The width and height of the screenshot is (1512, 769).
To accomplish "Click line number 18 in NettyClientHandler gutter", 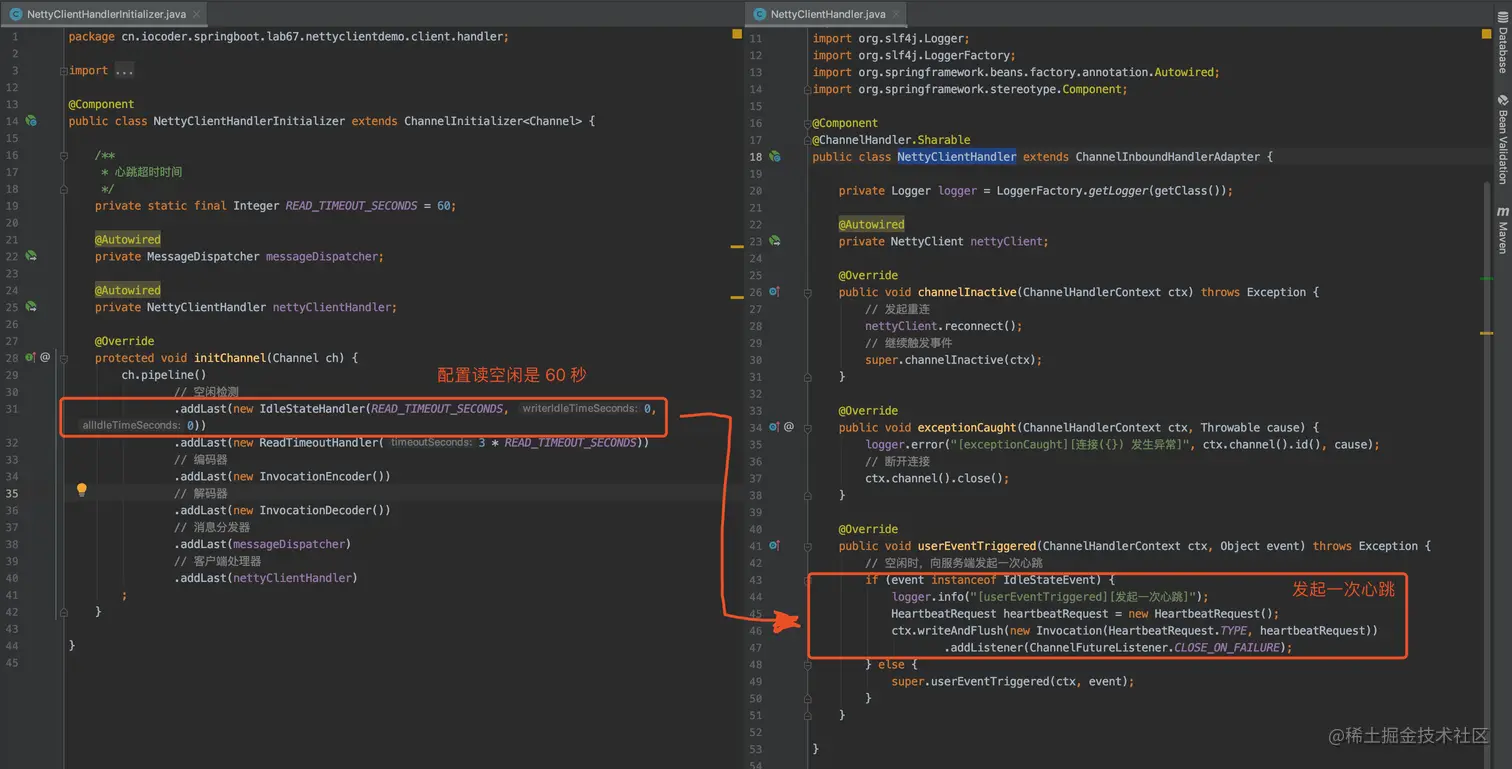I will pos(755,156).
